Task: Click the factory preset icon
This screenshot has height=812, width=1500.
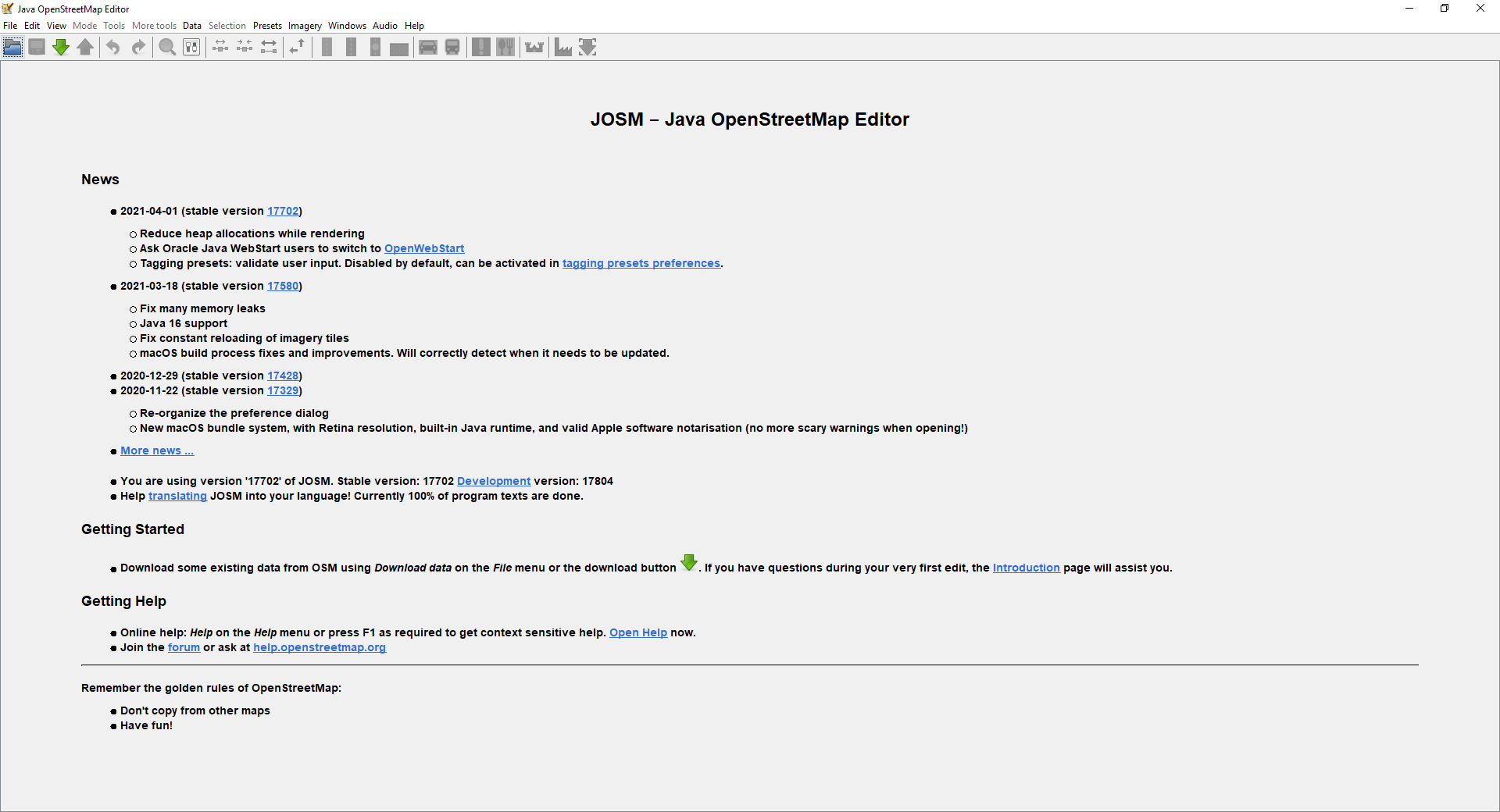Action: click(x=563, y=48)
